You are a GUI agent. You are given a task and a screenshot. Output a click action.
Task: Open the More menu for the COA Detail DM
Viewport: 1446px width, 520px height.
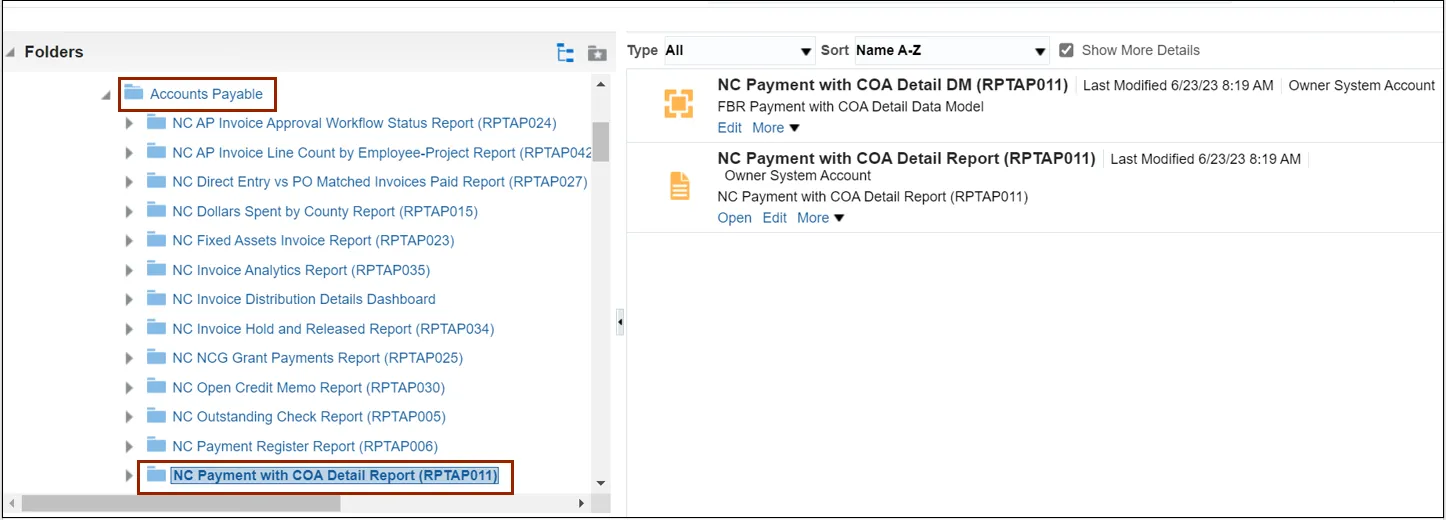pos(776,128)
